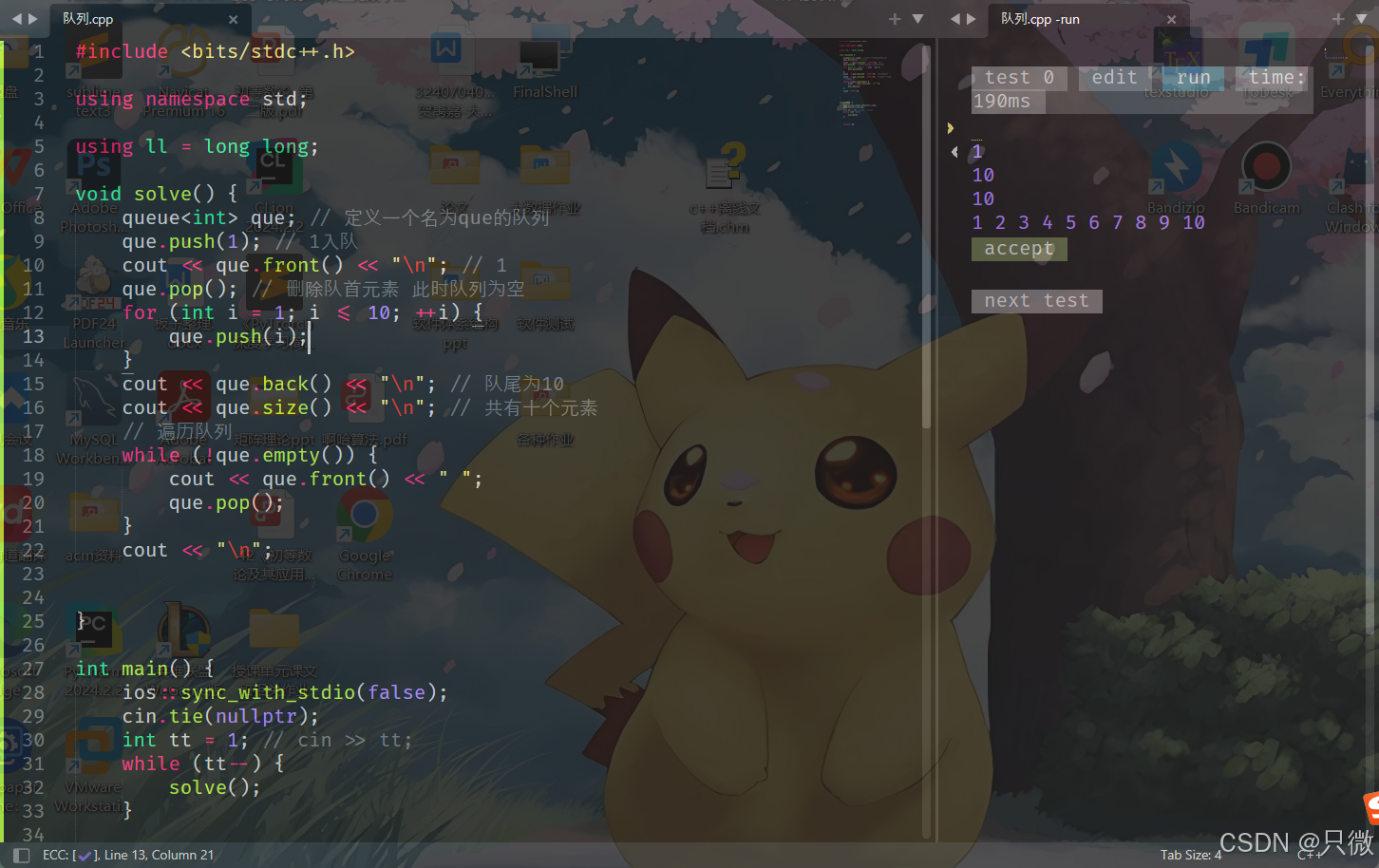Click the 'test 0' button
The image size is (1379, 868).
point(1019,78)
